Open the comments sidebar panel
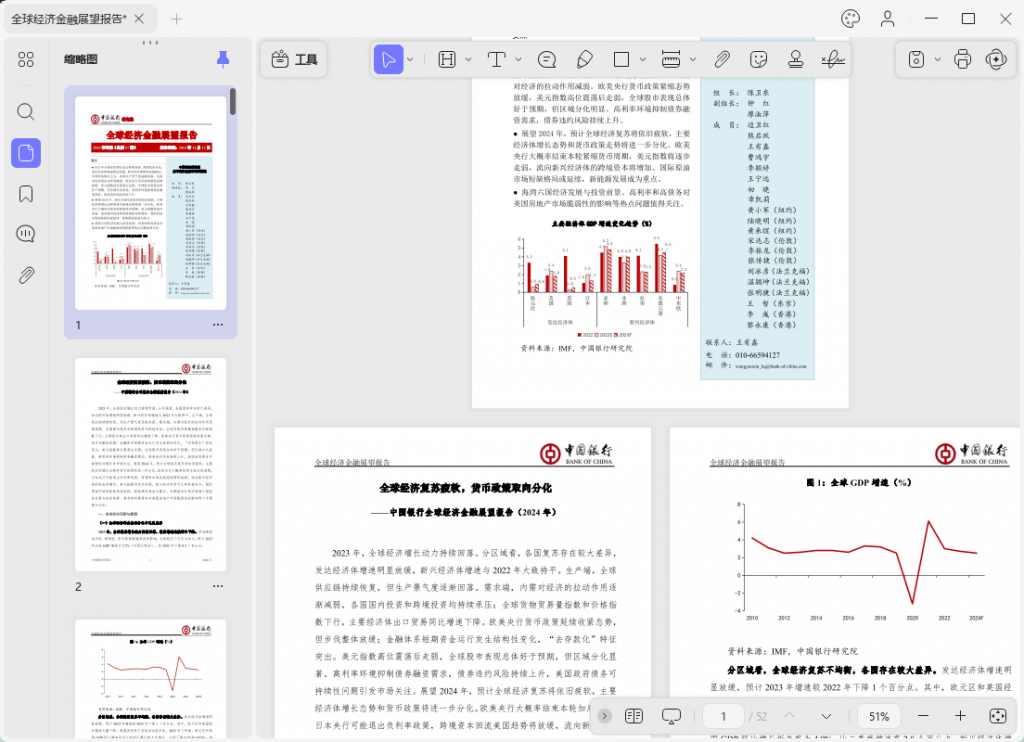Image resolution: width=1024 pixels, height=742 pixels. [26, 234]
